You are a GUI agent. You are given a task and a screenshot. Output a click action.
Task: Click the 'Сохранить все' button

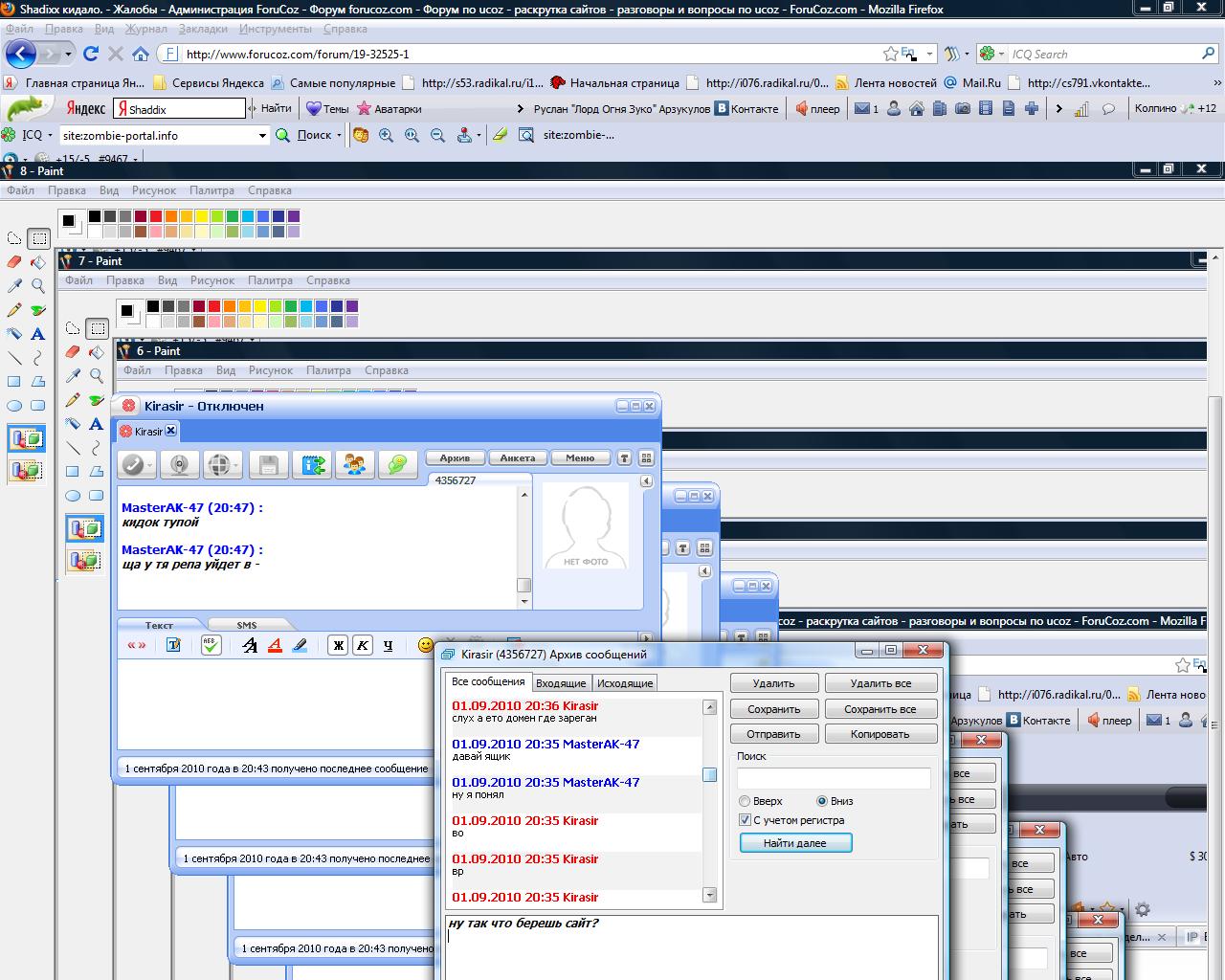(x=880, y=709)
